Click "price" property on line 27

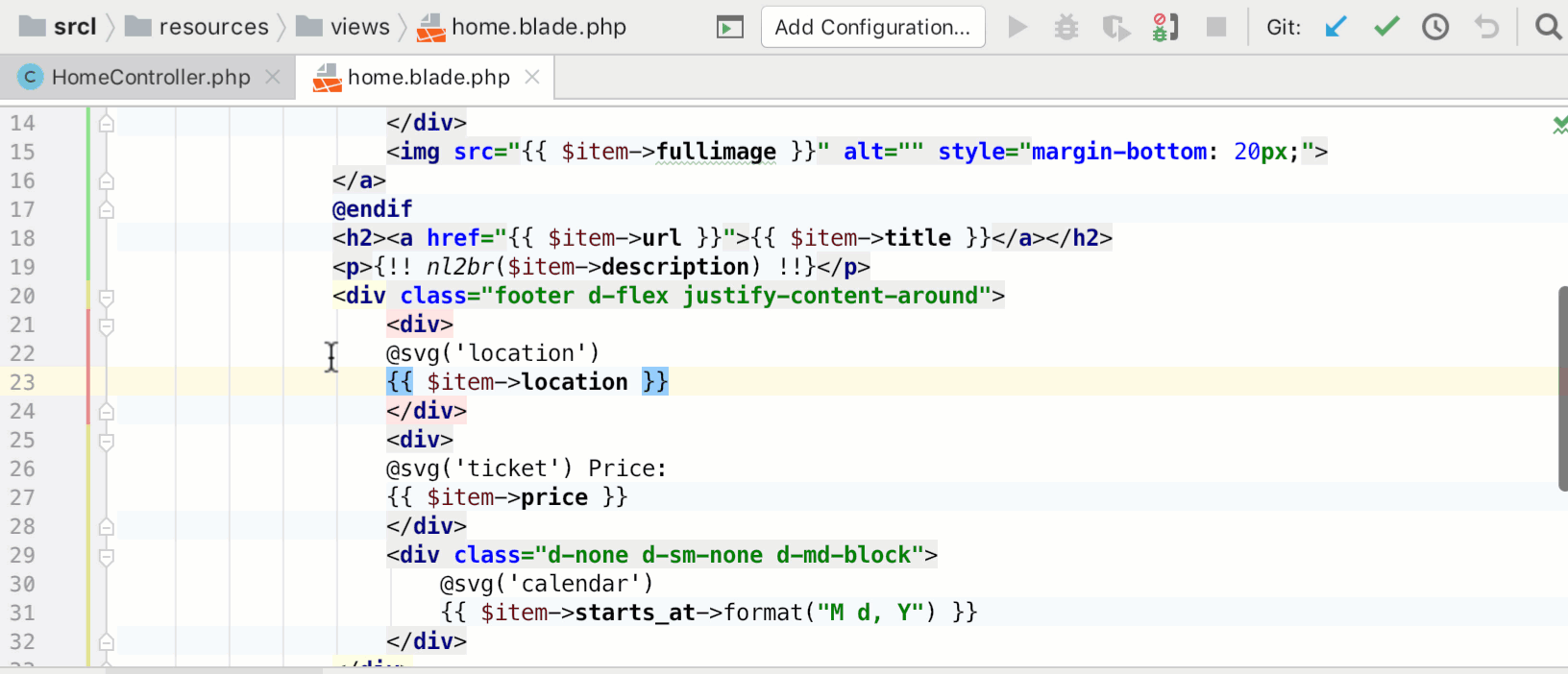click(x=554, y=497)
